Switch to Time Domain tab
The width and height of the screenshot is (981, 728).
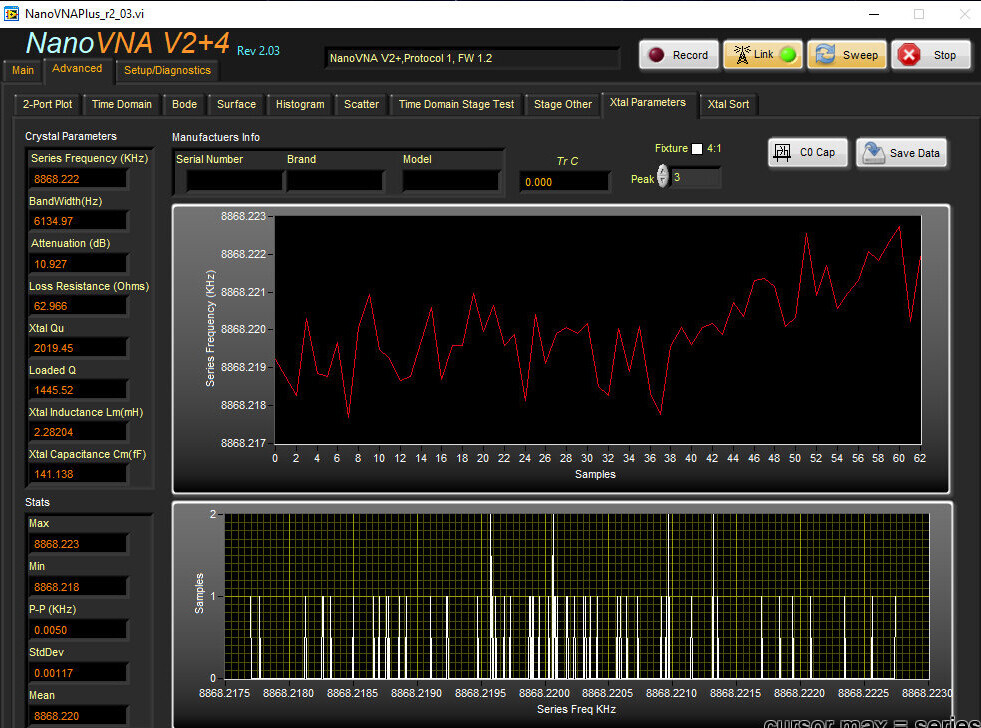coord(122,104)
